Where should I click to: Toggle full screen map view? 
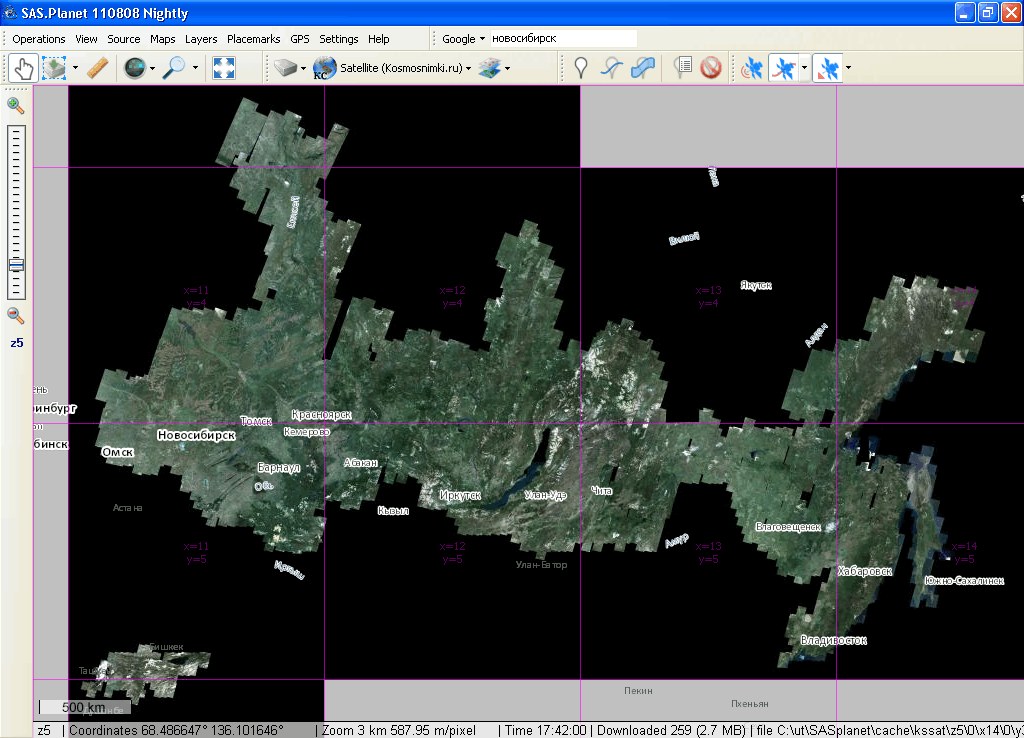coord(224,68)
